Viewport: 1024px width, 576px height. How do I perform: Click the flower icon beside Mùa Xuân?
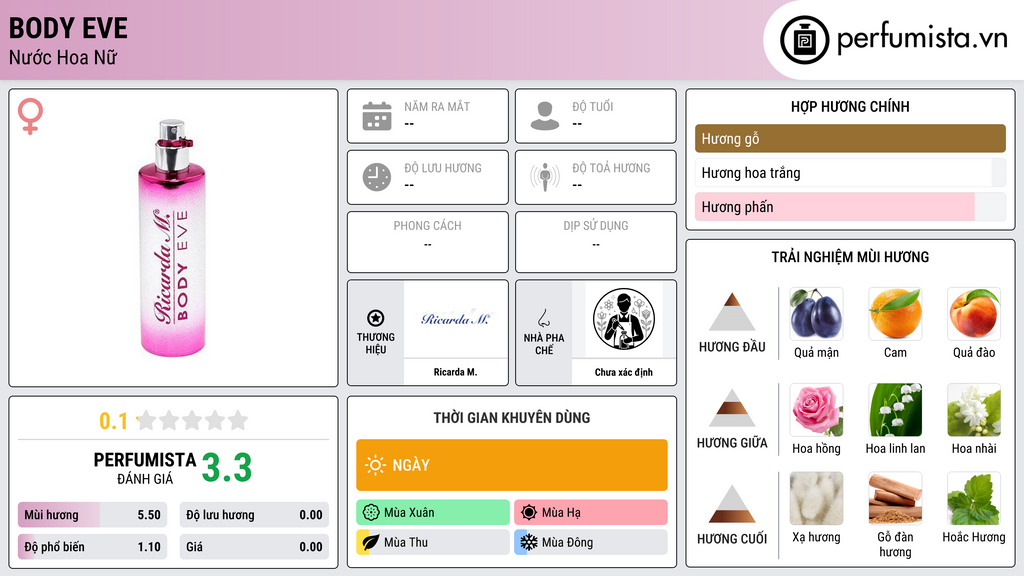click(x=371, y=512)
